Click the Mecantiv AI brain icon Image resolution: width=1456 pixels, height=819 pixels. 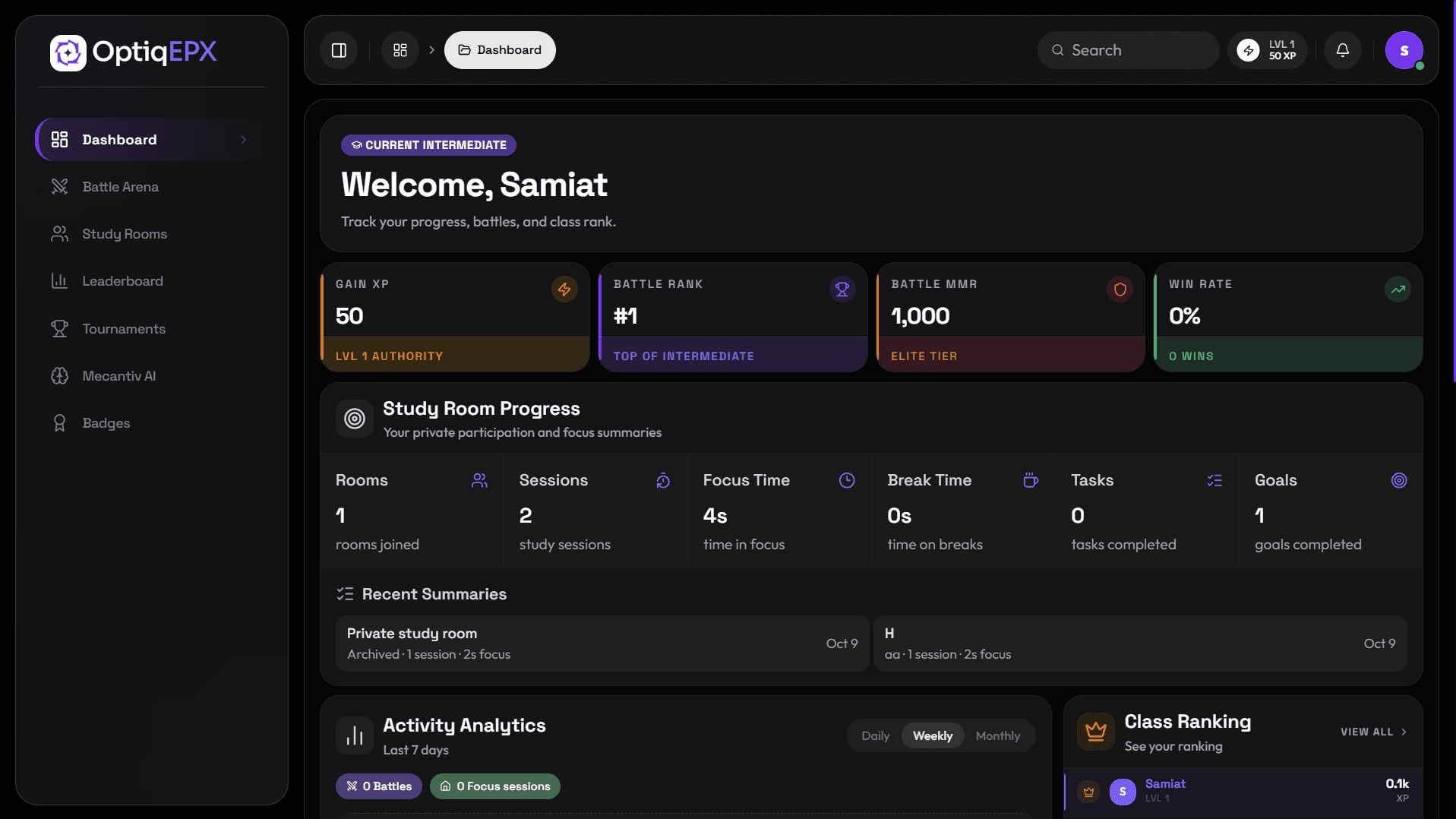pyautogui.click(x=59, y=376)
